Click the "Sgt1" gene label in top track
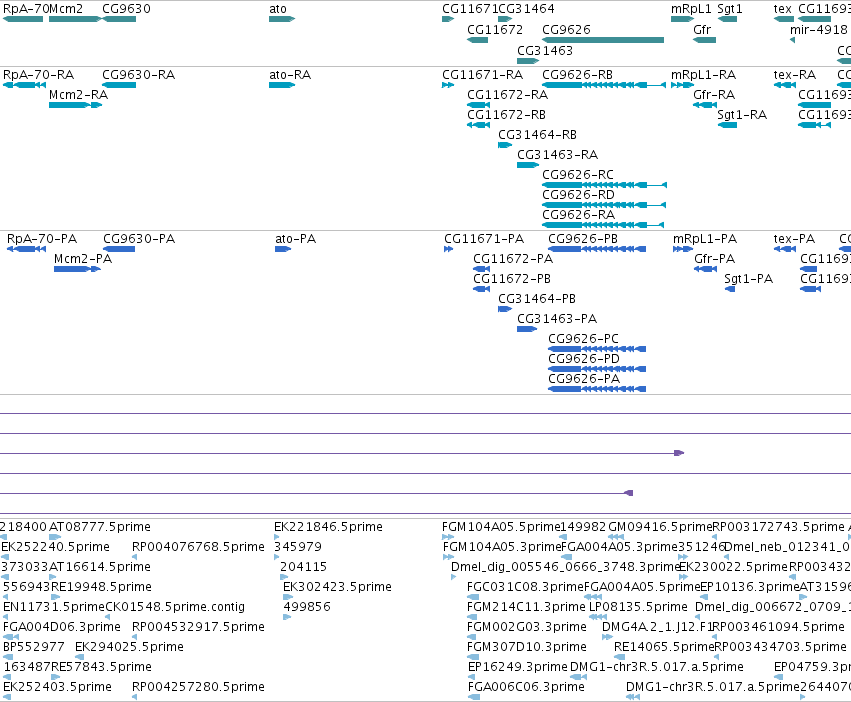The image size is (851, 702). 729,9
